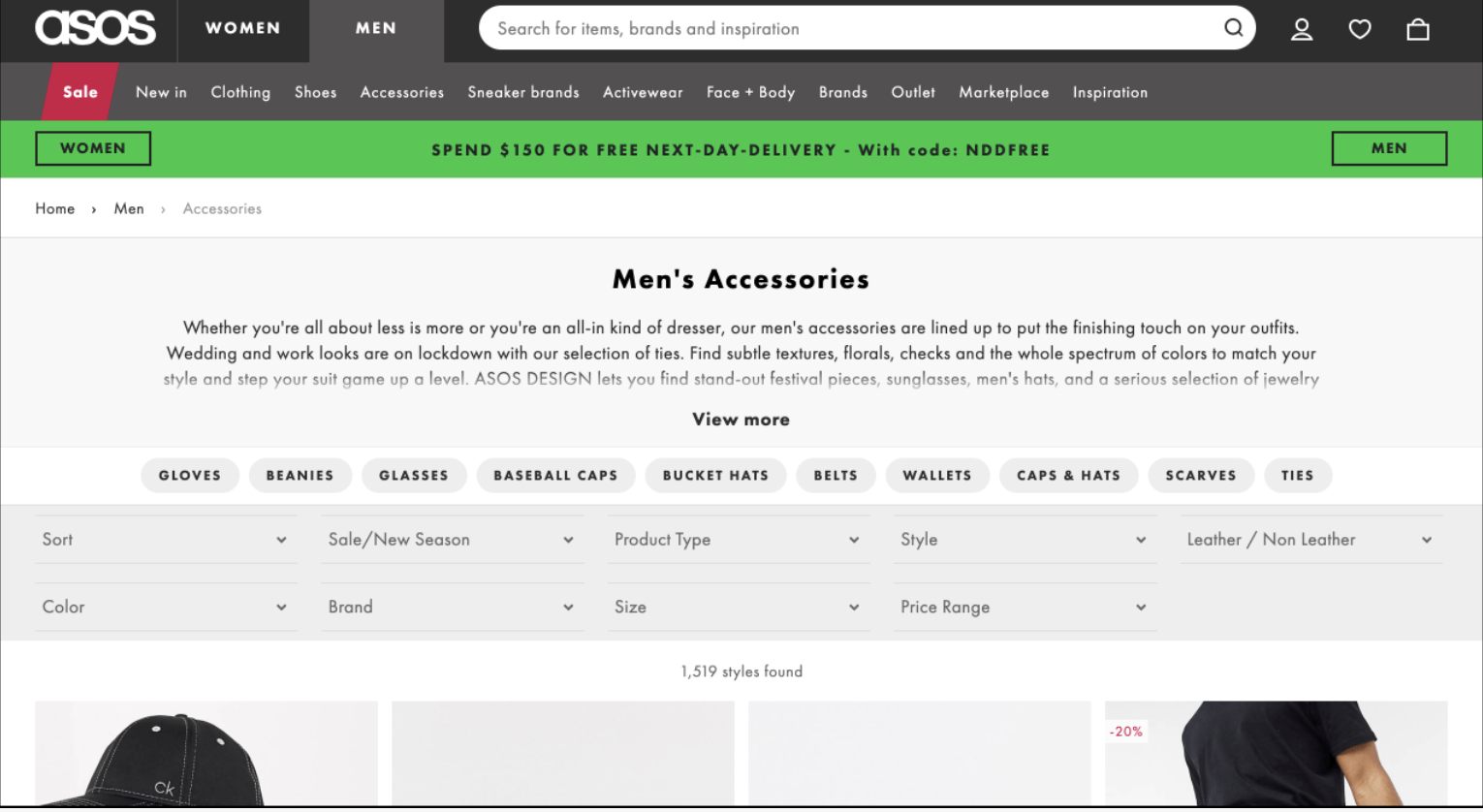Image resolution: width=1483 pixels, height=812 pixels.
Task: Open the Sneaker brands menu
Action: pyautogui.click(x=523, y=92)
